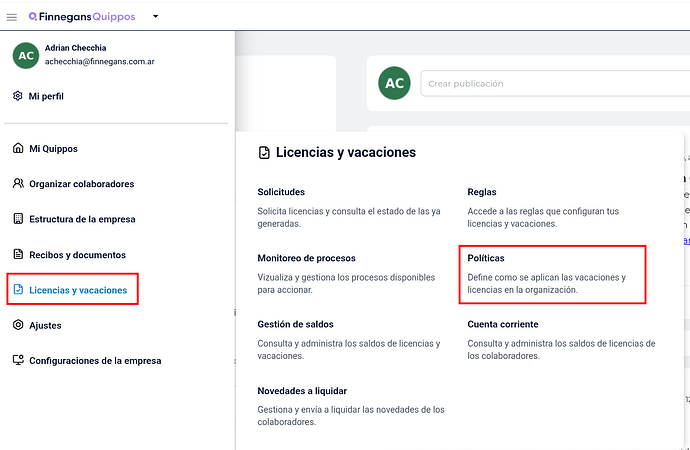Click the Crear publicación input field
The height and width of the screenshot is (450, 690).
coord(555,84)
